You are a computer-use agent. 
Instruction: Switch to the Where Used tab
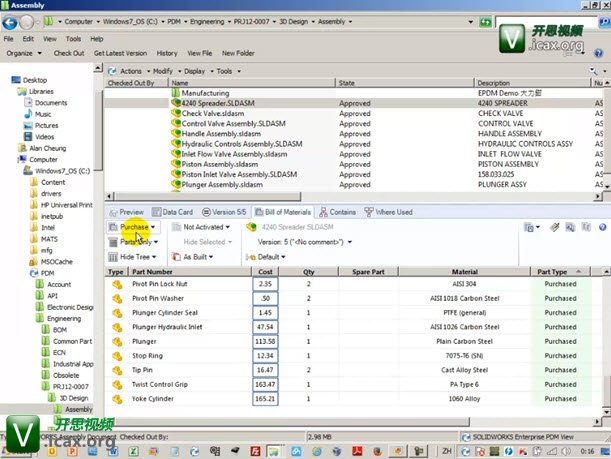coord(388,212)
